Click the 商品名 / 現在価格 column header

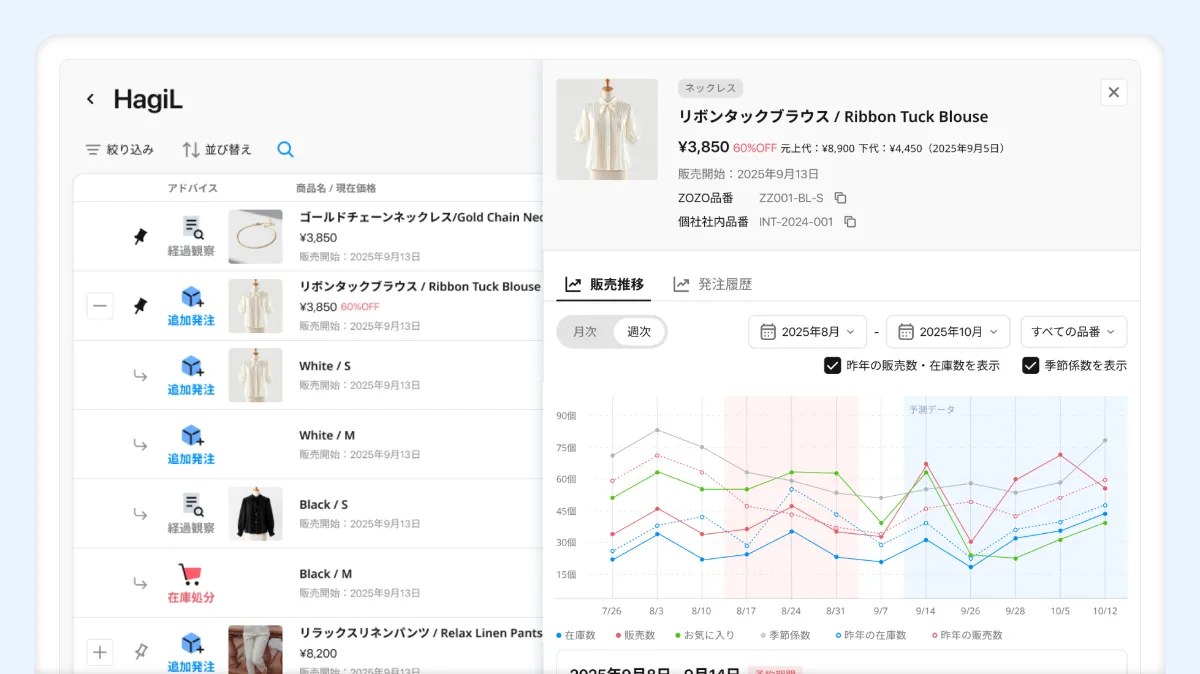(336, 188)
